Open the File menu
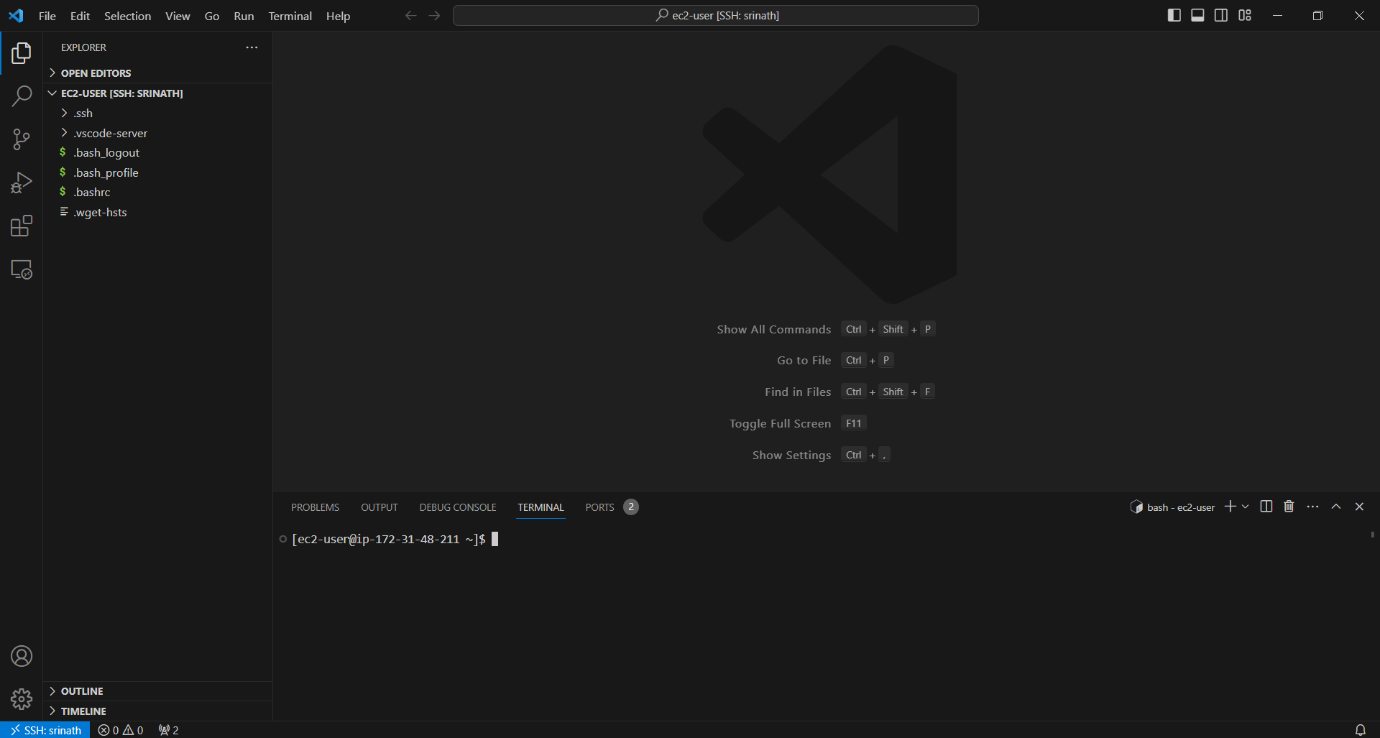The height and width of the screenshot is (738, 1380). pos(47,16)
